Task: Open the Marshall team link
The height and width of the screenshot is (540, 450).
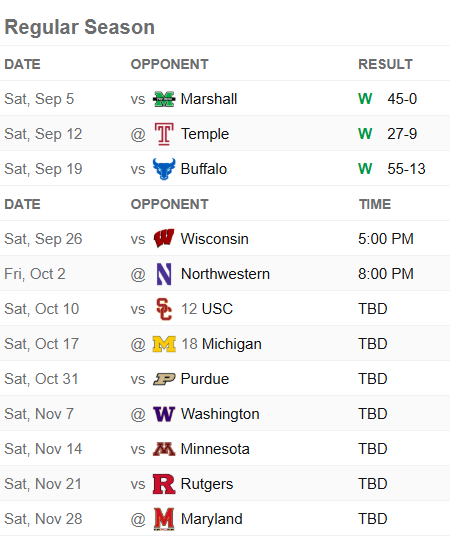Action: pyautogui.click(x=209, y=99)
